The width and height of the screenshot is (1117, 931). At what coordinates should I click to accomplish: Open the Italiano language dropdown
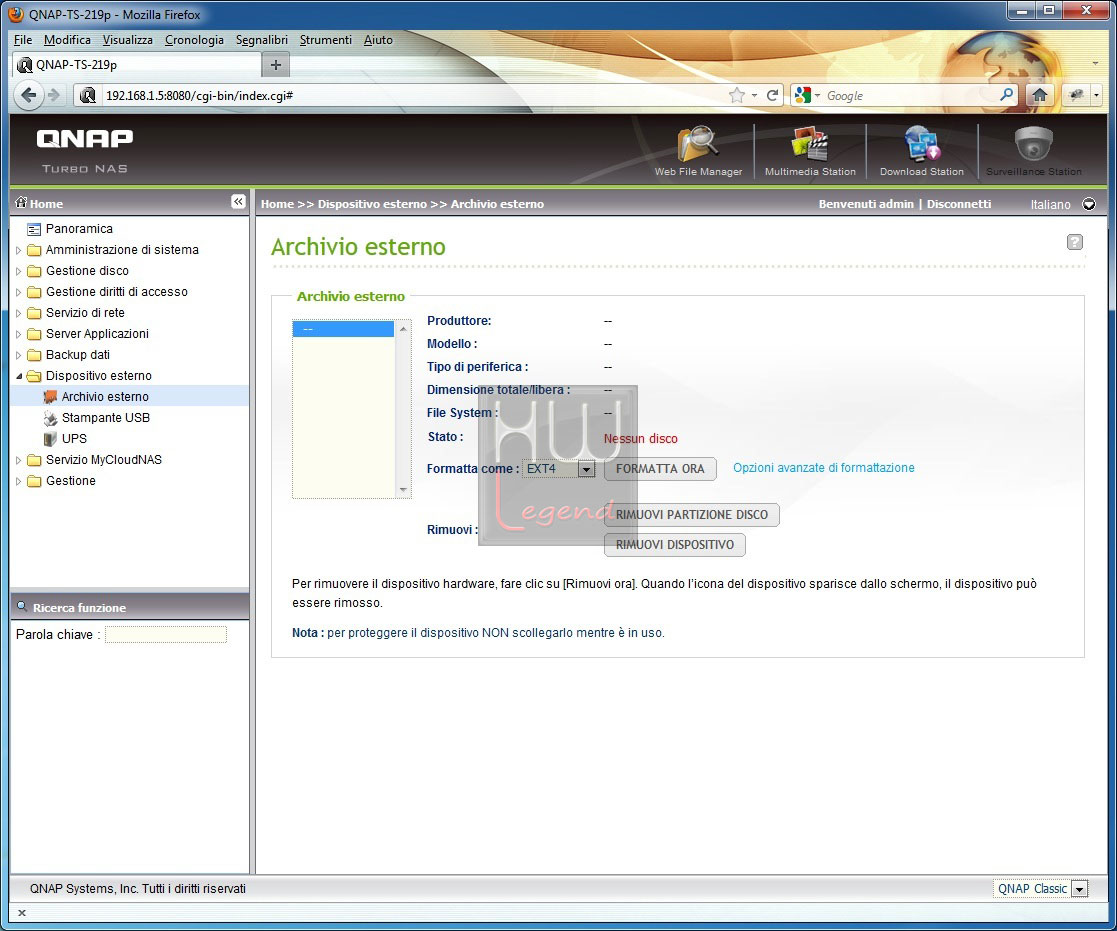(1089, 204)
